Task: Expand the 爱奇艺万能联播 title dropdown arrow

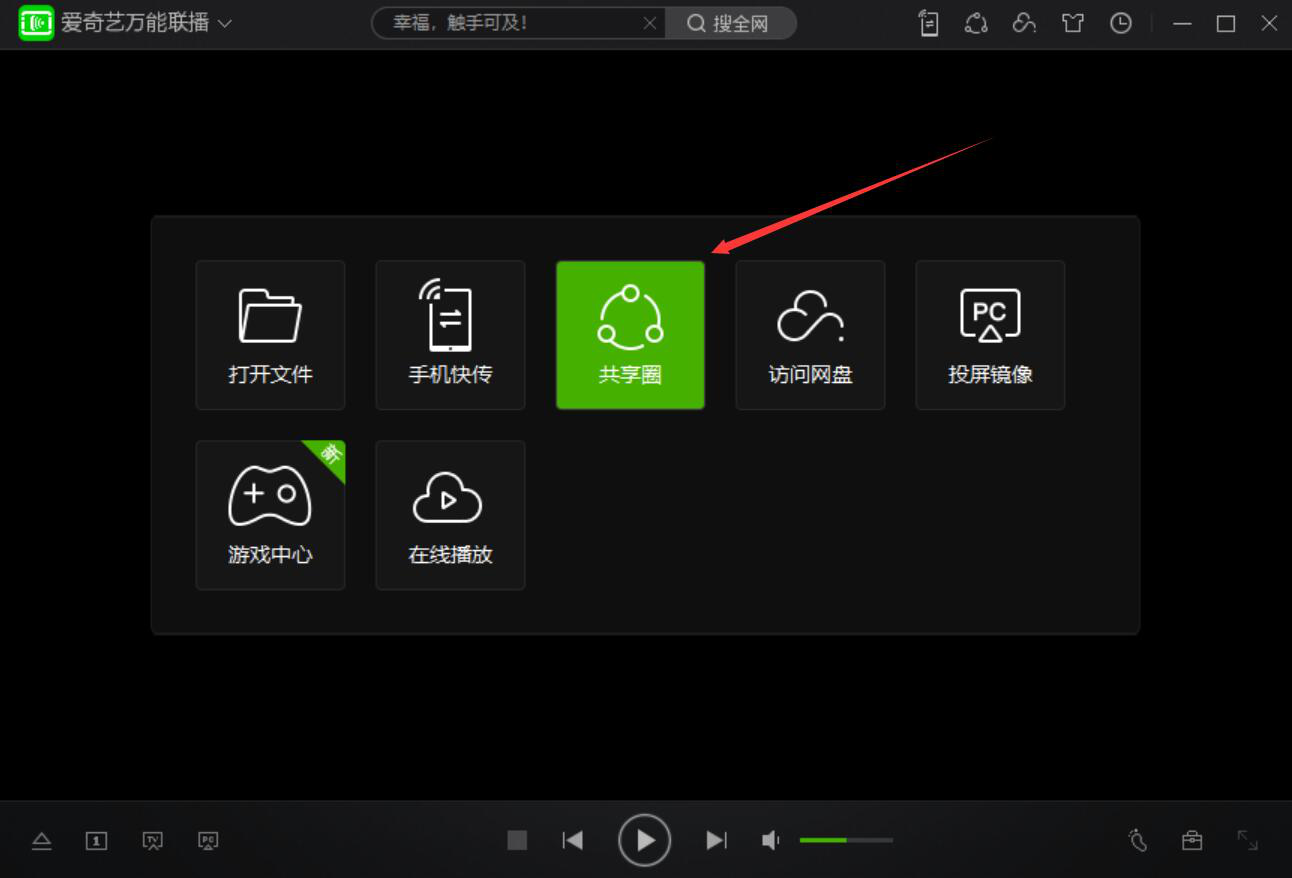Action: 224,23
